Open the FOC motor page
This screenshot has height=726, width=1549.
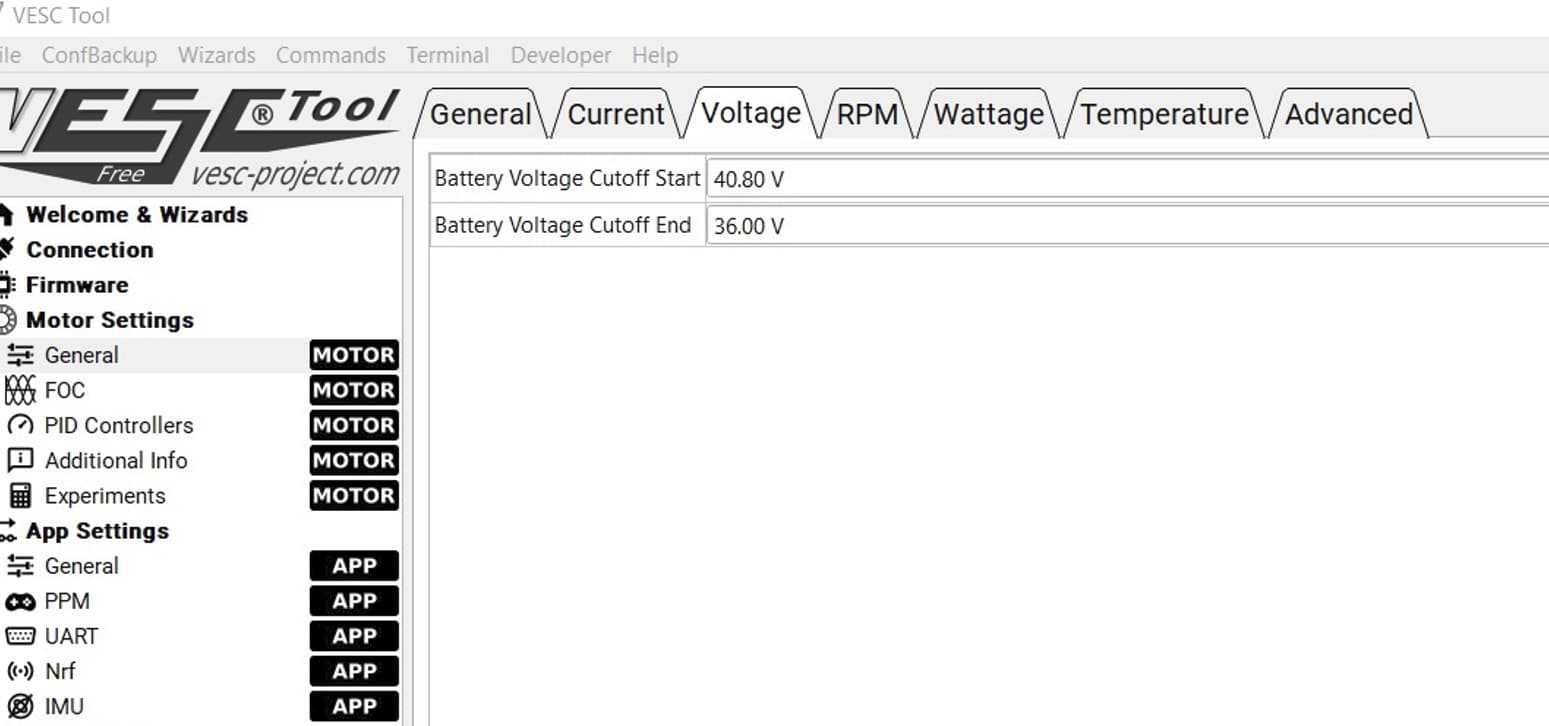coord(65,390)
